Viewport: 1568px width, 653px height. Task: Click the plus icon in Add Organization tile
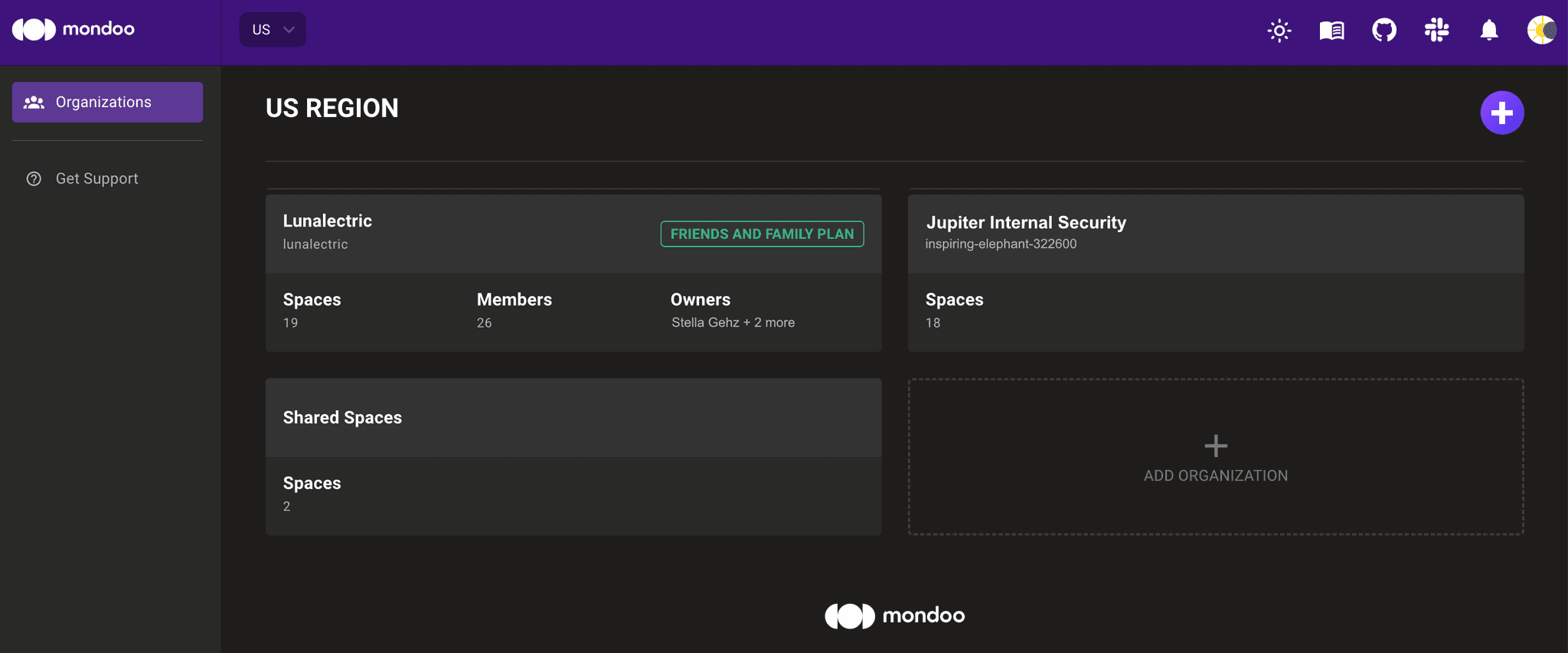(1216, 446)
